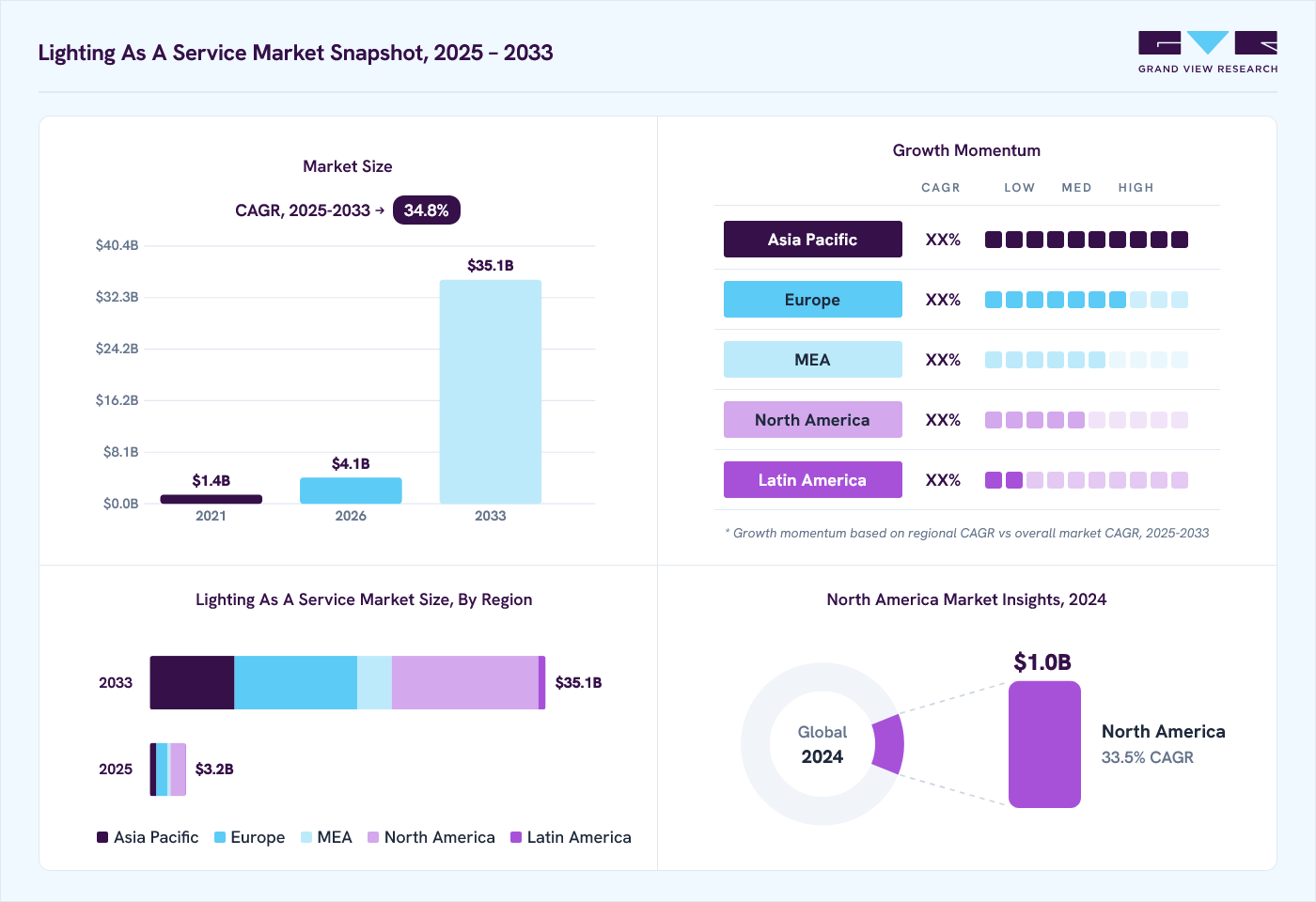Click the purple North America $1.0B bar
This screenshot has width=1316, height=902.
[1044, 744]
